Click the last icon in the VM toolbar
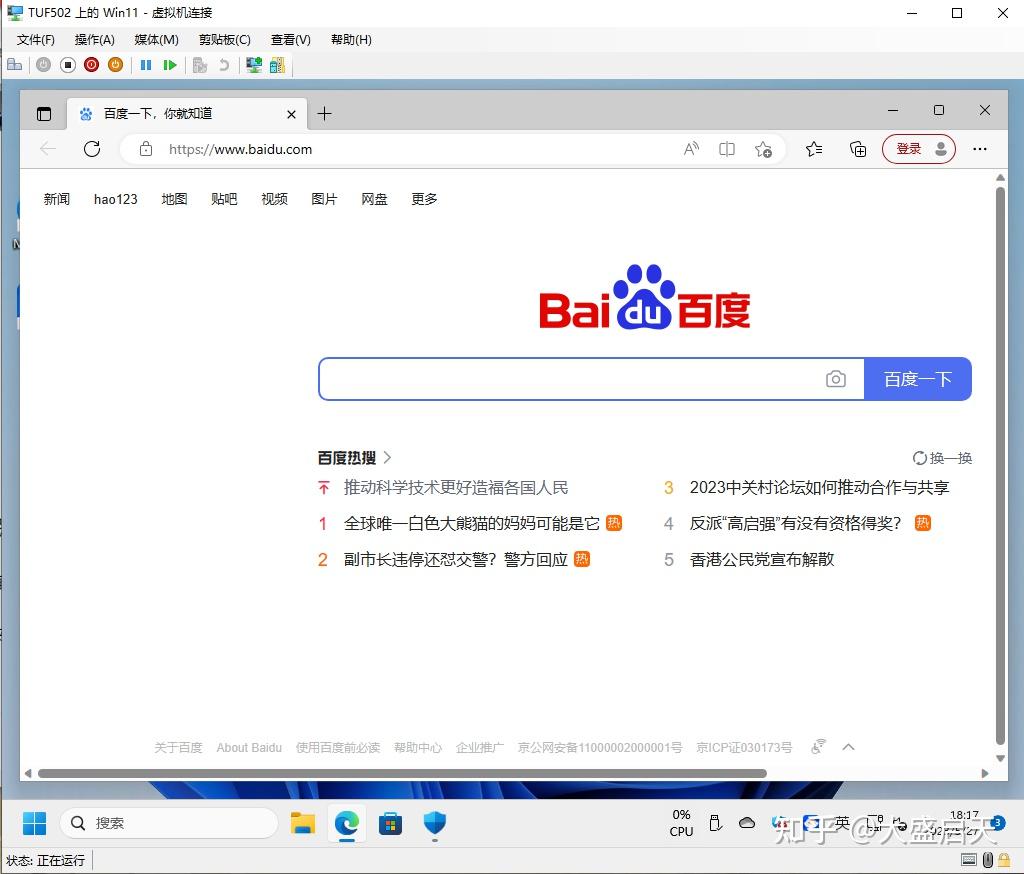The image size is (1024, 874). pos(277,65)
